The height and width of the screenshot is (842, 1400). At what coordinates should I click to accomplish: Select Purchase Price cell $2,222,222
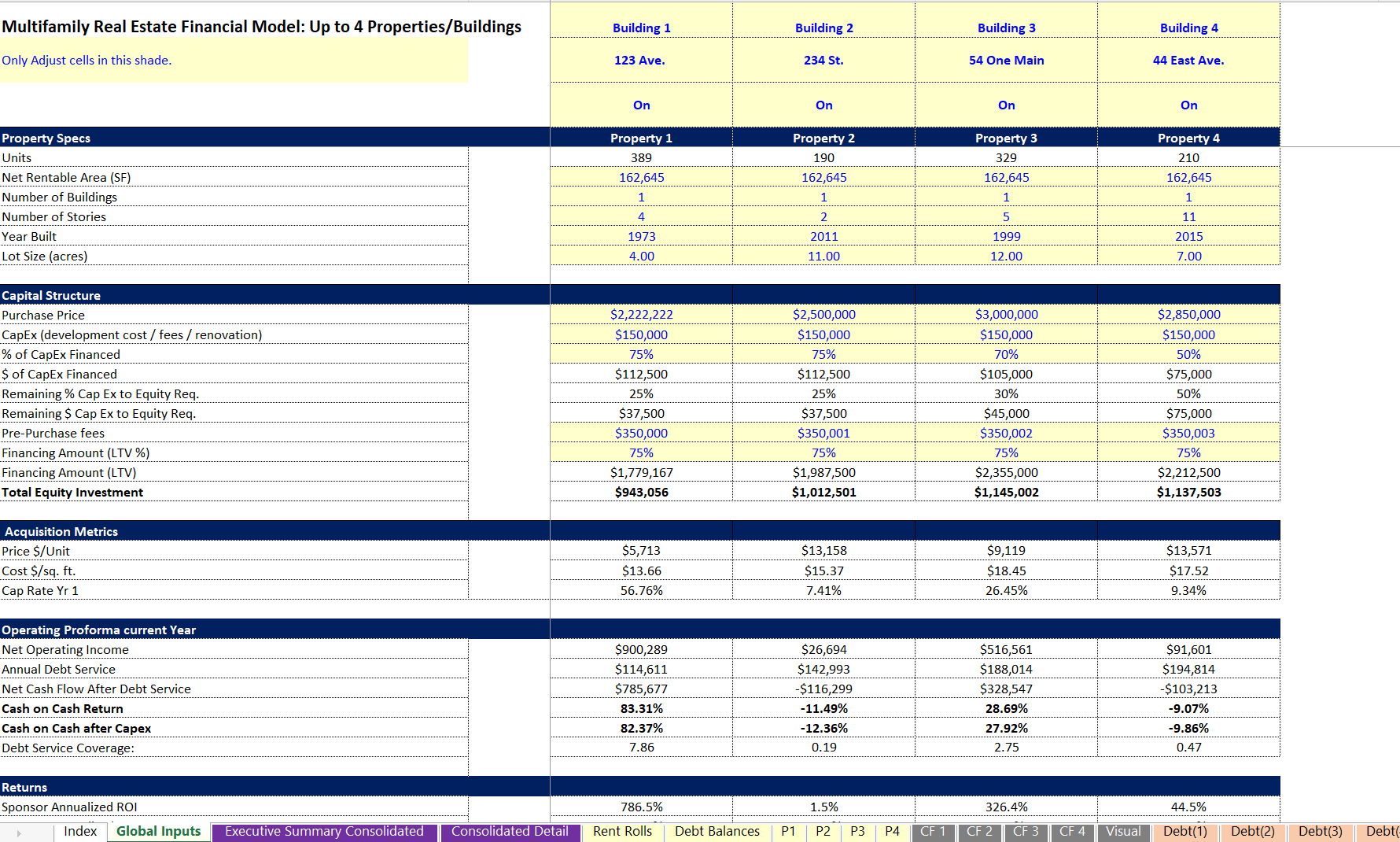click(x=641, y=315)
